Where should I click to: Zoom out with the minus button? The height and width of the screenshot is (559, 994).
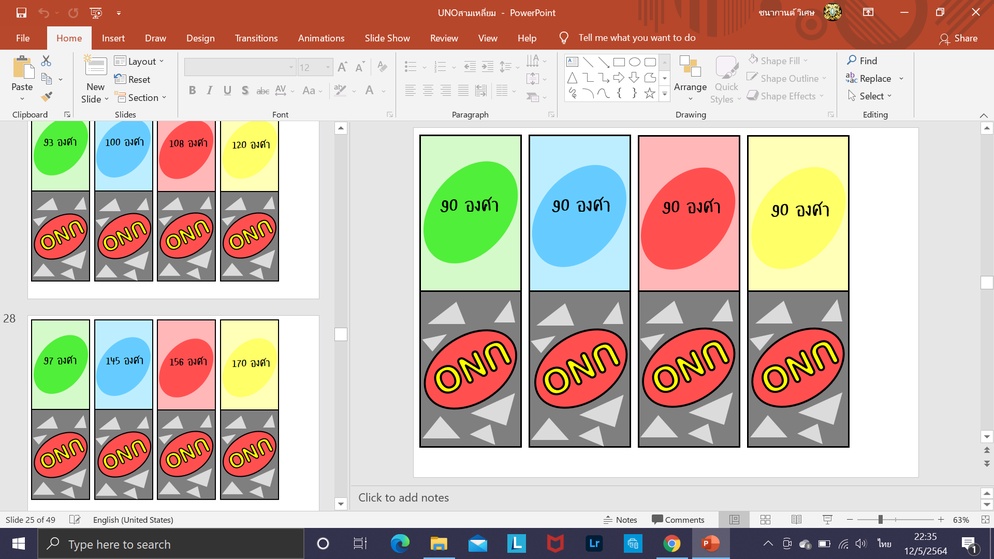tap(849, 520)
